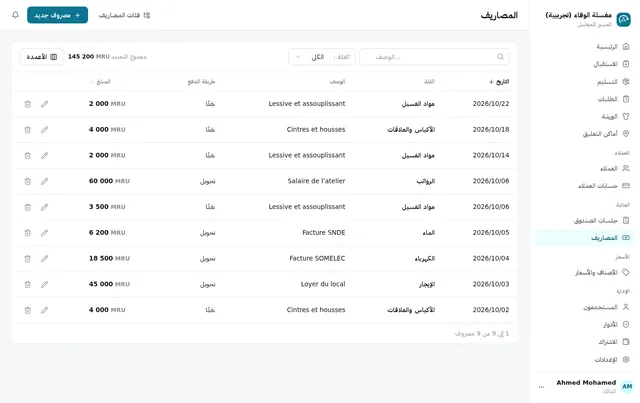Edit the 2026/10/02 Cintres et housses expense
The image size is (640, 403).
click(44, 310)
